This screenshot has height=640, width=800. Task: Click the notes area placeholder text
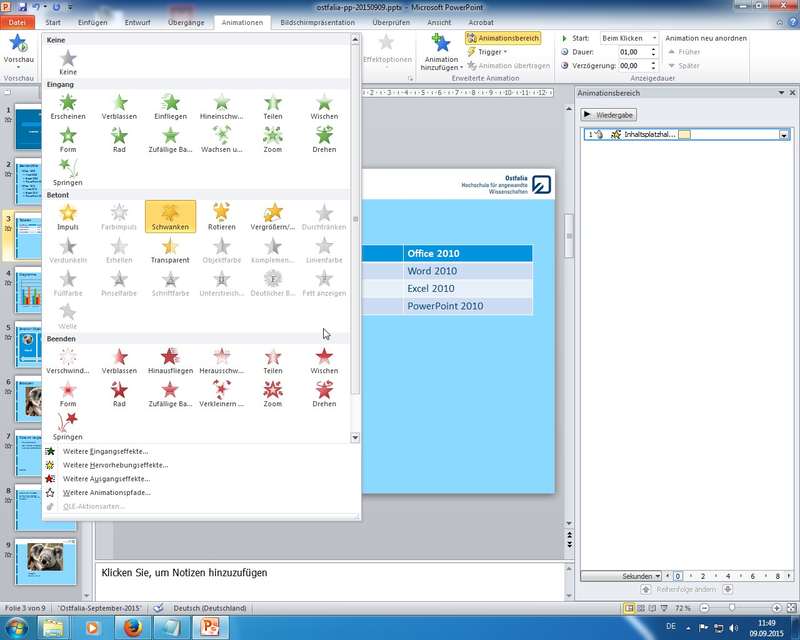click(184, 573)
